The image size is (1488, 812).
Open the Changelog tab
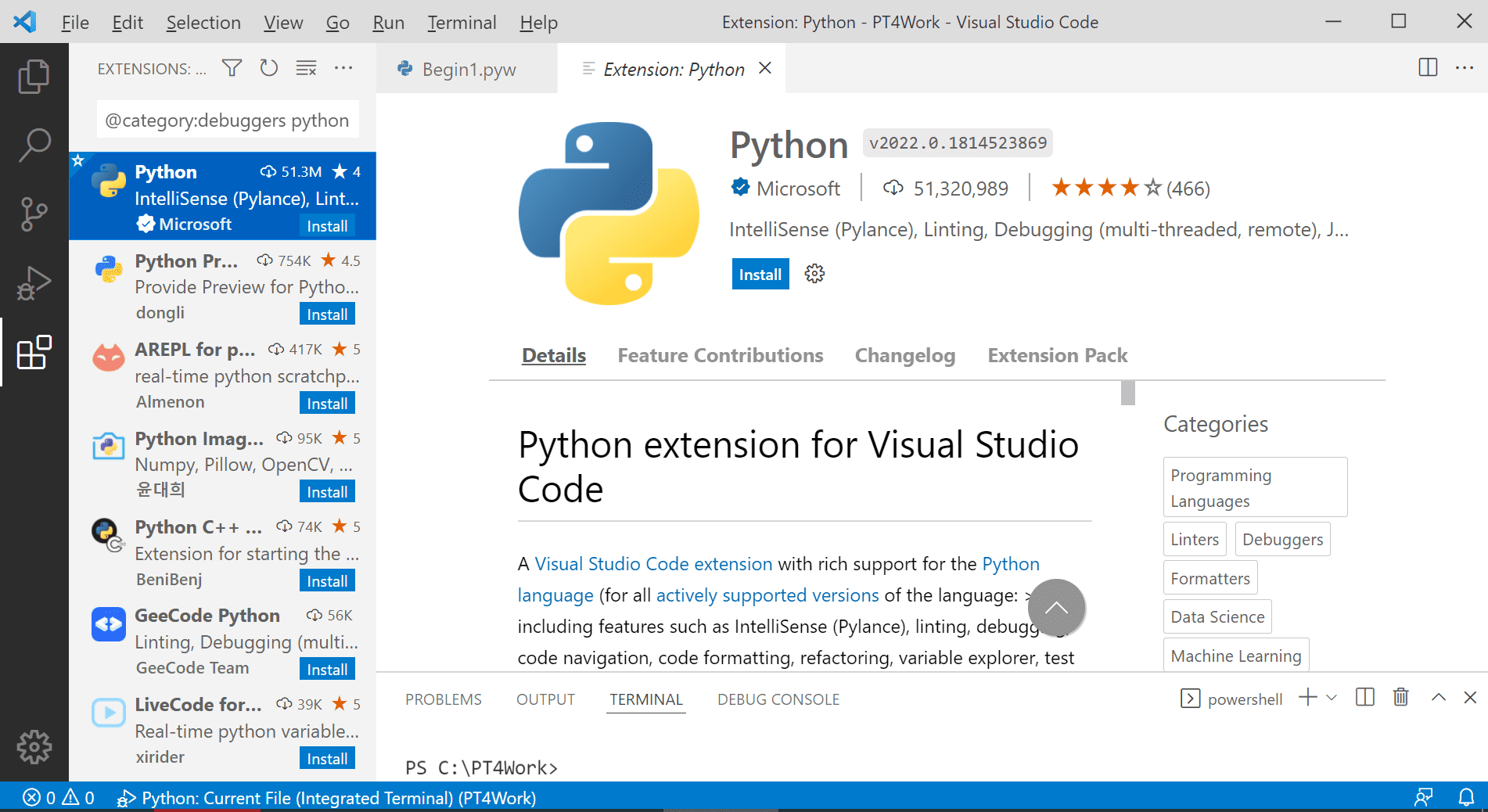905,355
